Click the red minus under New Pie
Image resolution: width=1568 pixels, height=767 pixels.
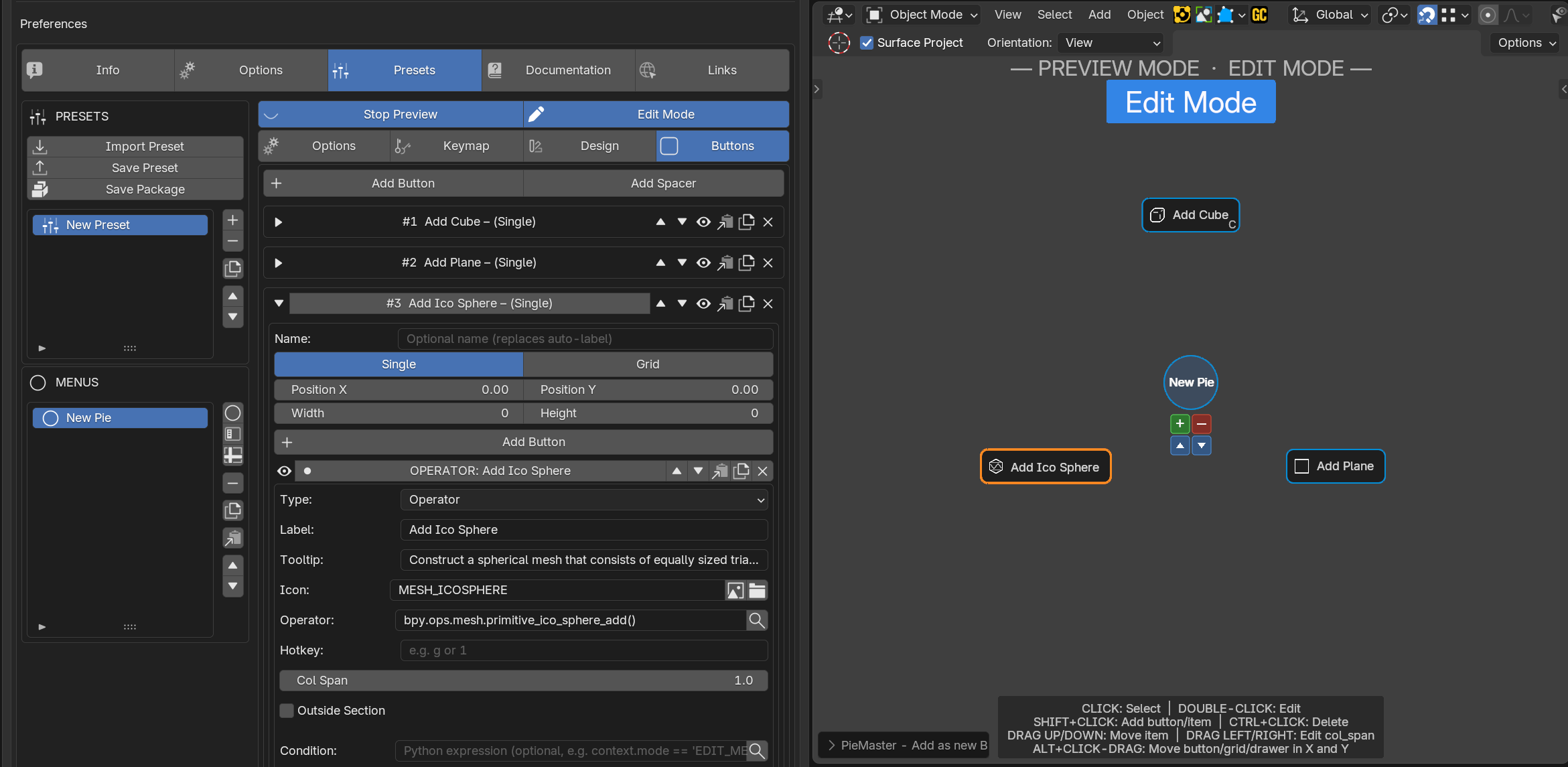(1202, 423)
